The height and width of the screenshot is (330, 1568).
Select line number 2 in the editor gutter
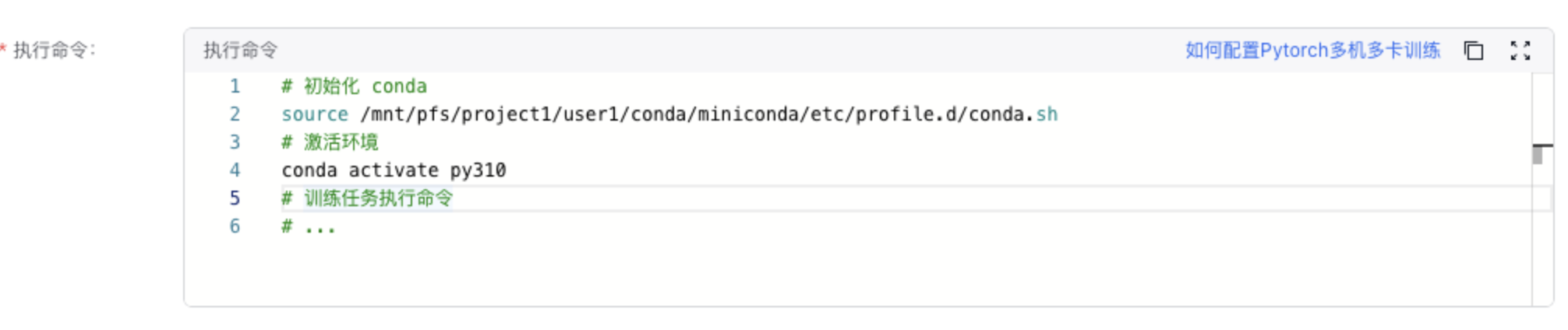coord(235,114)
